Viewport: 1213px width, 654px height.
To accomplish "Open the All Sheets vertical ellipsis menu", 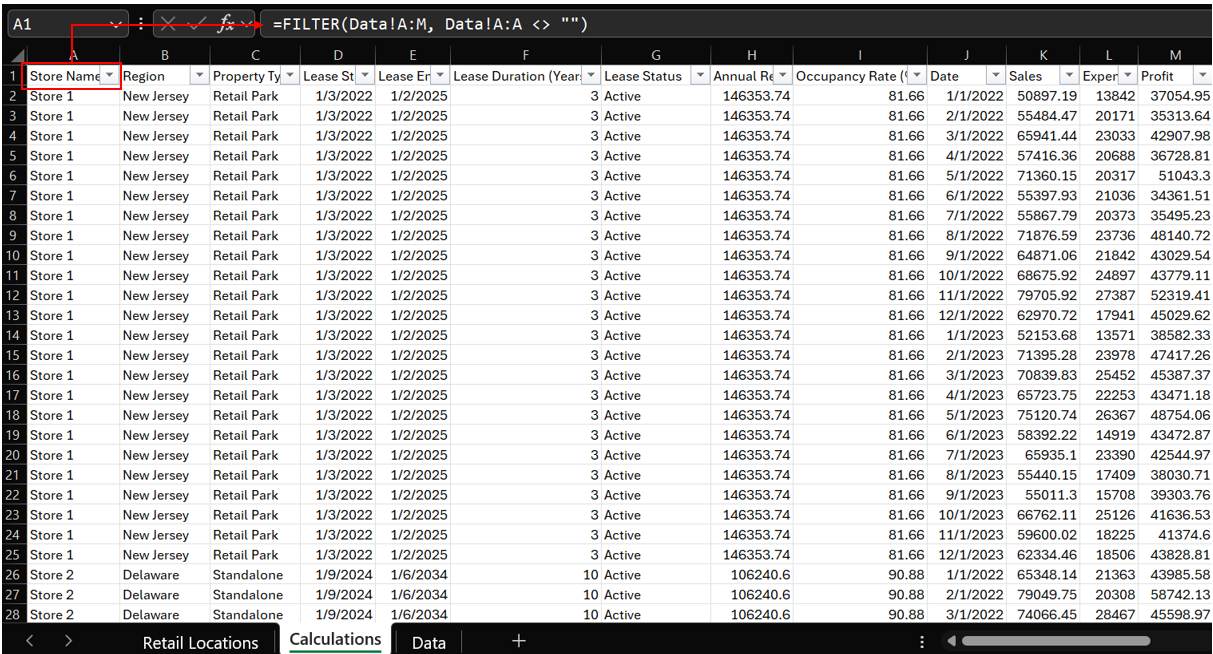I will (x=921, y=641).
